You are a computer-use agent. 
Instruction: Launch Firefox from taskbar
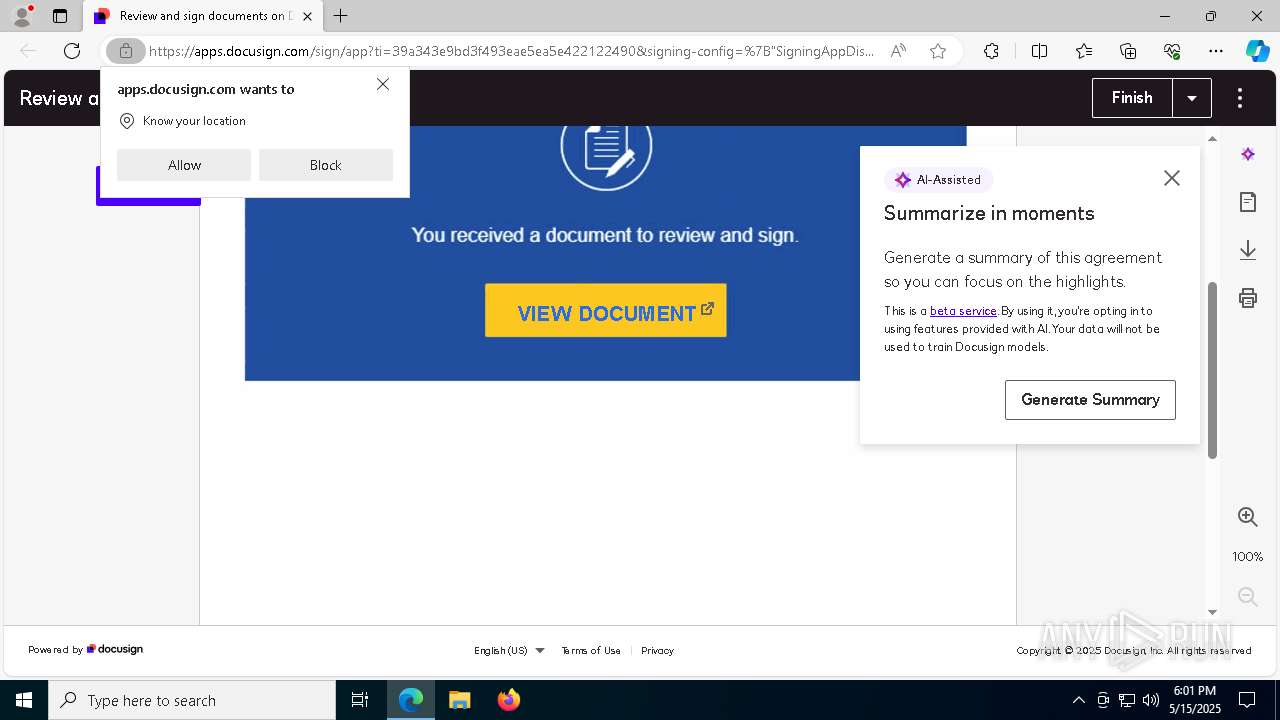pyautogui.click(x=509, y=700)
